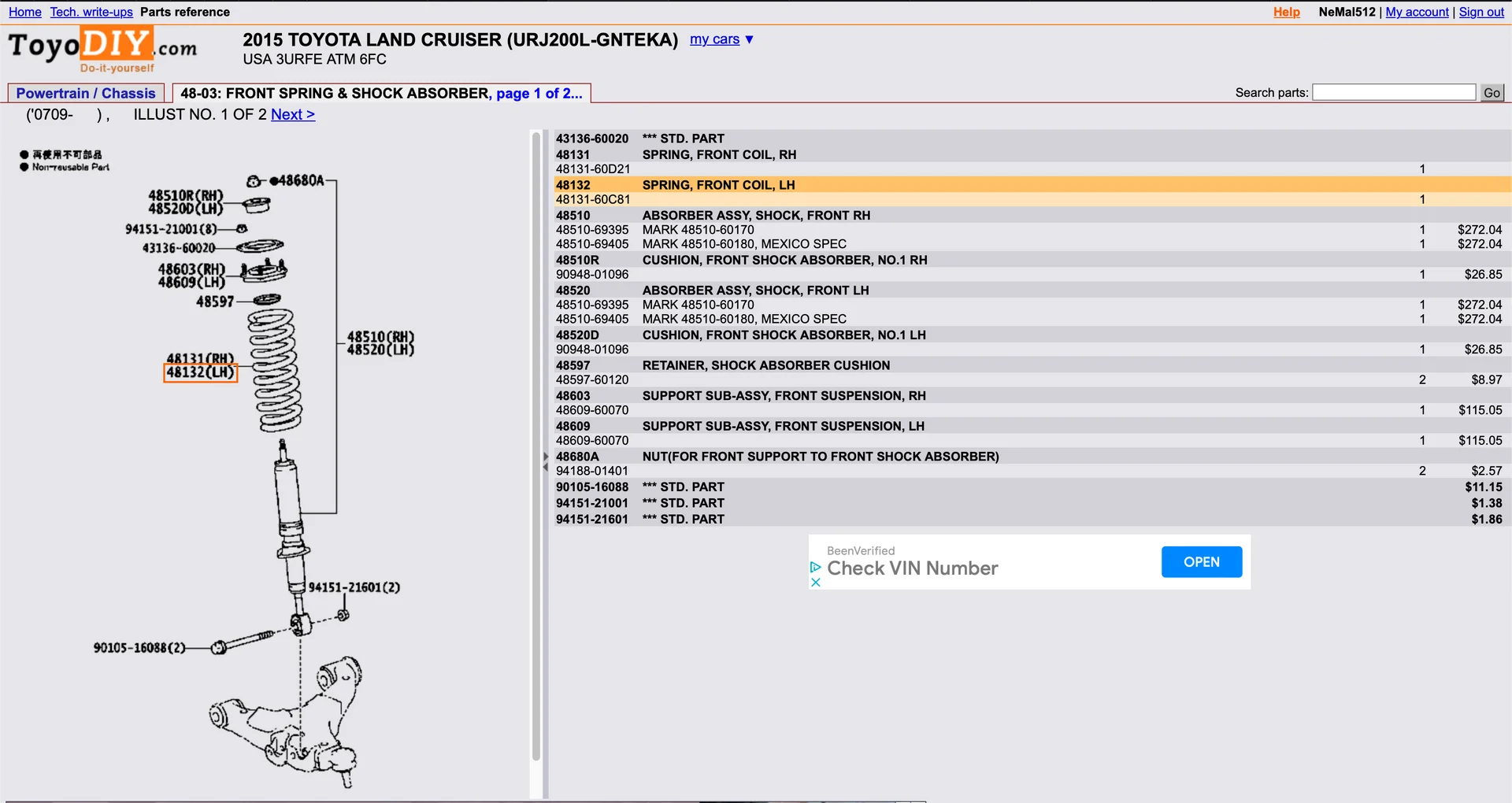
Task: Select 94151-21601 STD. PART row
Action: tap(1032, 520)
